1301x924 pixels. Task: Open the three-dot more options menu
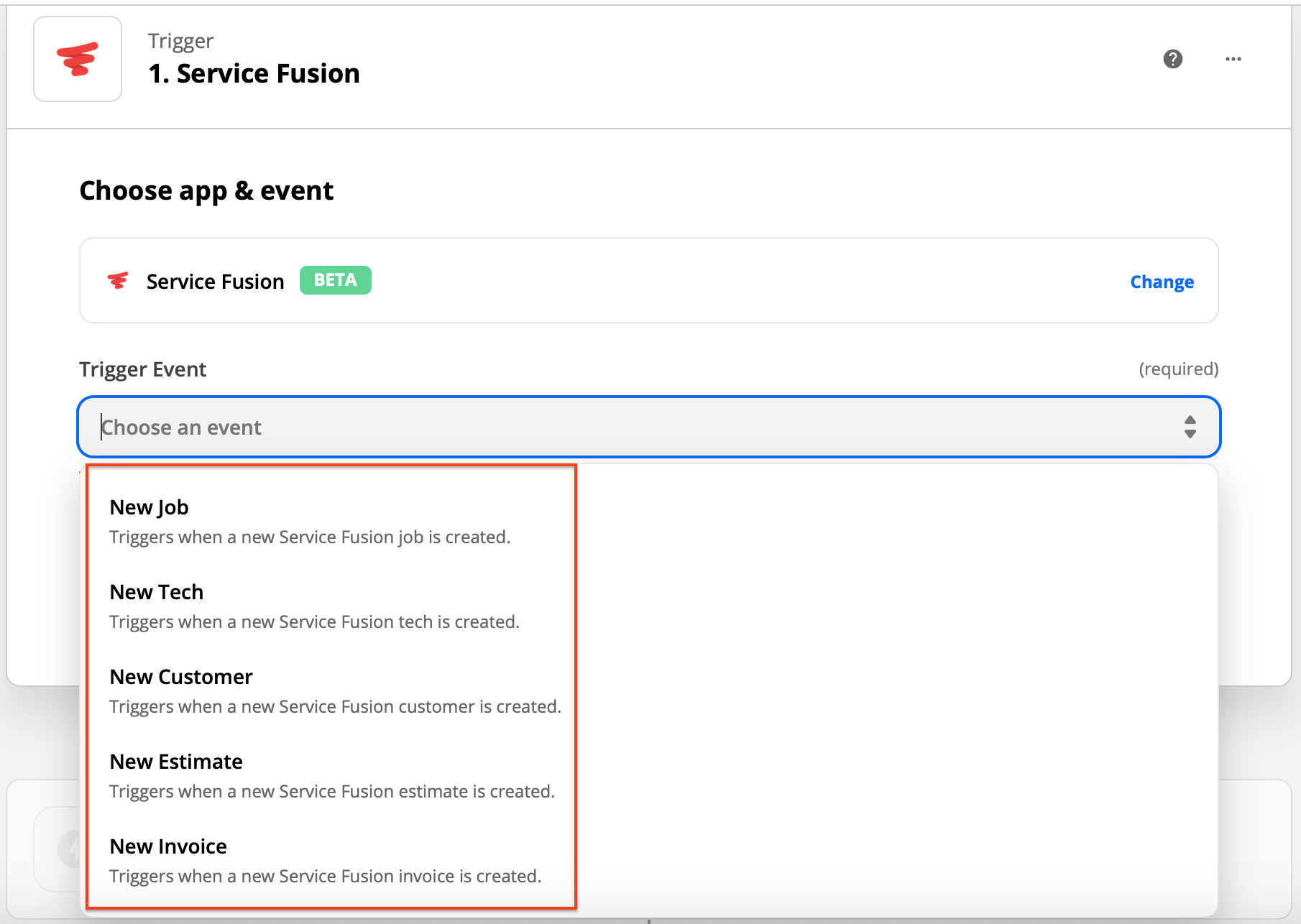[1233, 59]
